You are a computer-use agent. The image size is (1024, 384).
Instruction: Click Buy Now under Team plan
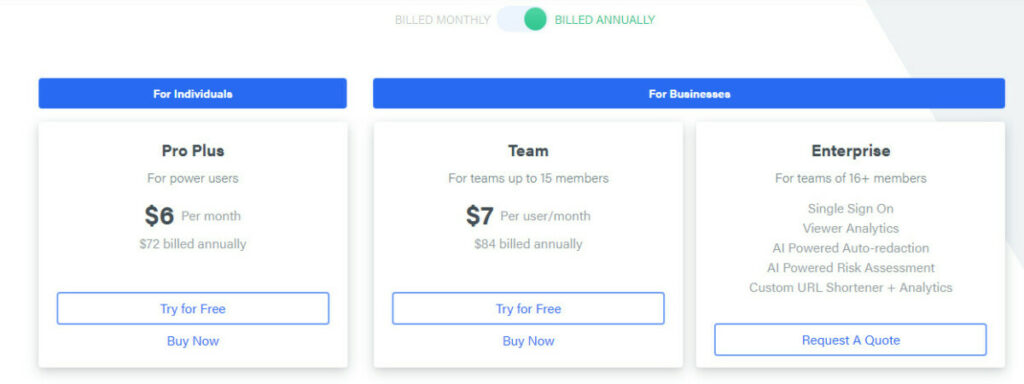(528, 341)
